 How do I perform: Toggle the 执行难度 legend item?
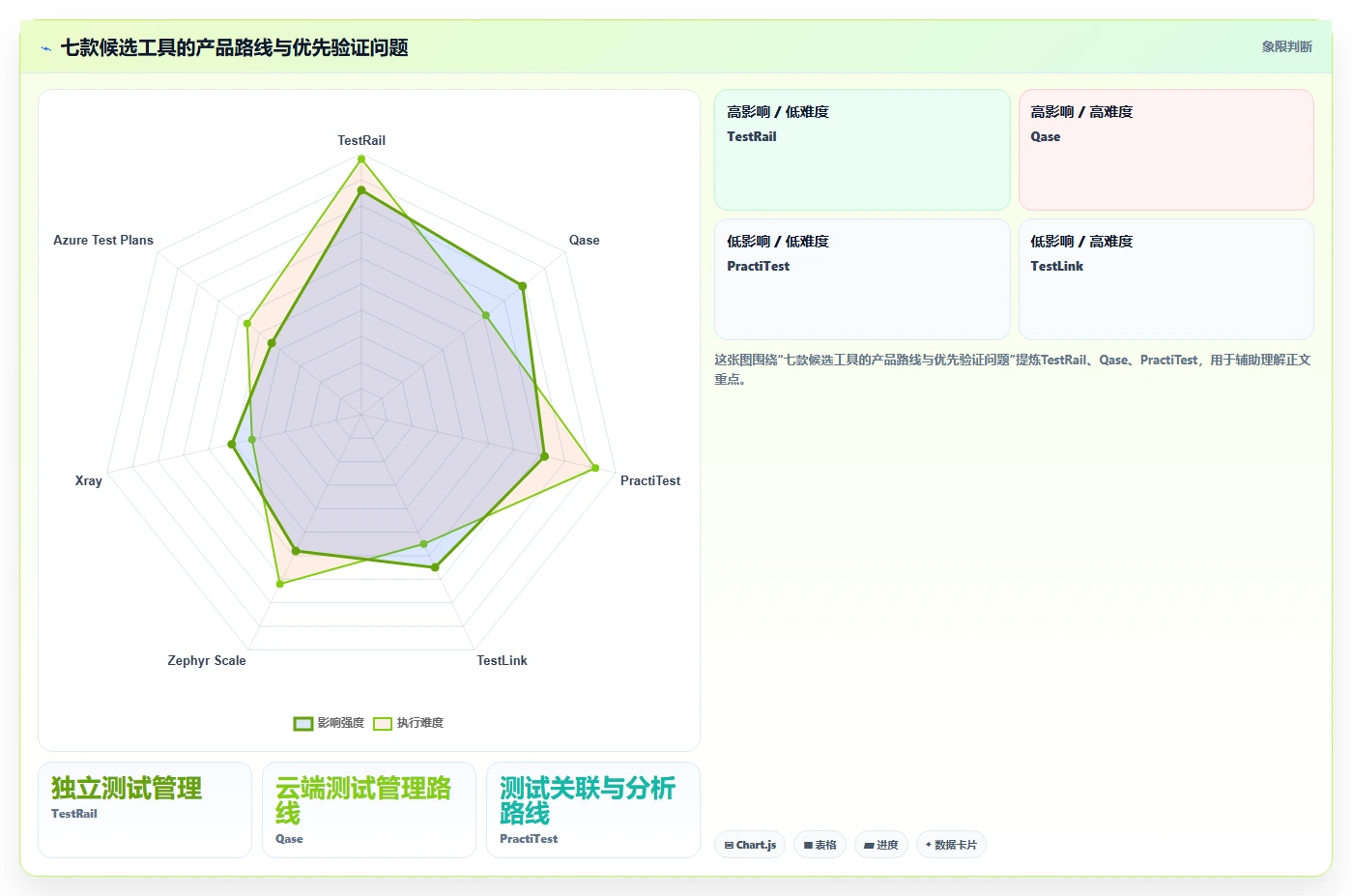409,723
